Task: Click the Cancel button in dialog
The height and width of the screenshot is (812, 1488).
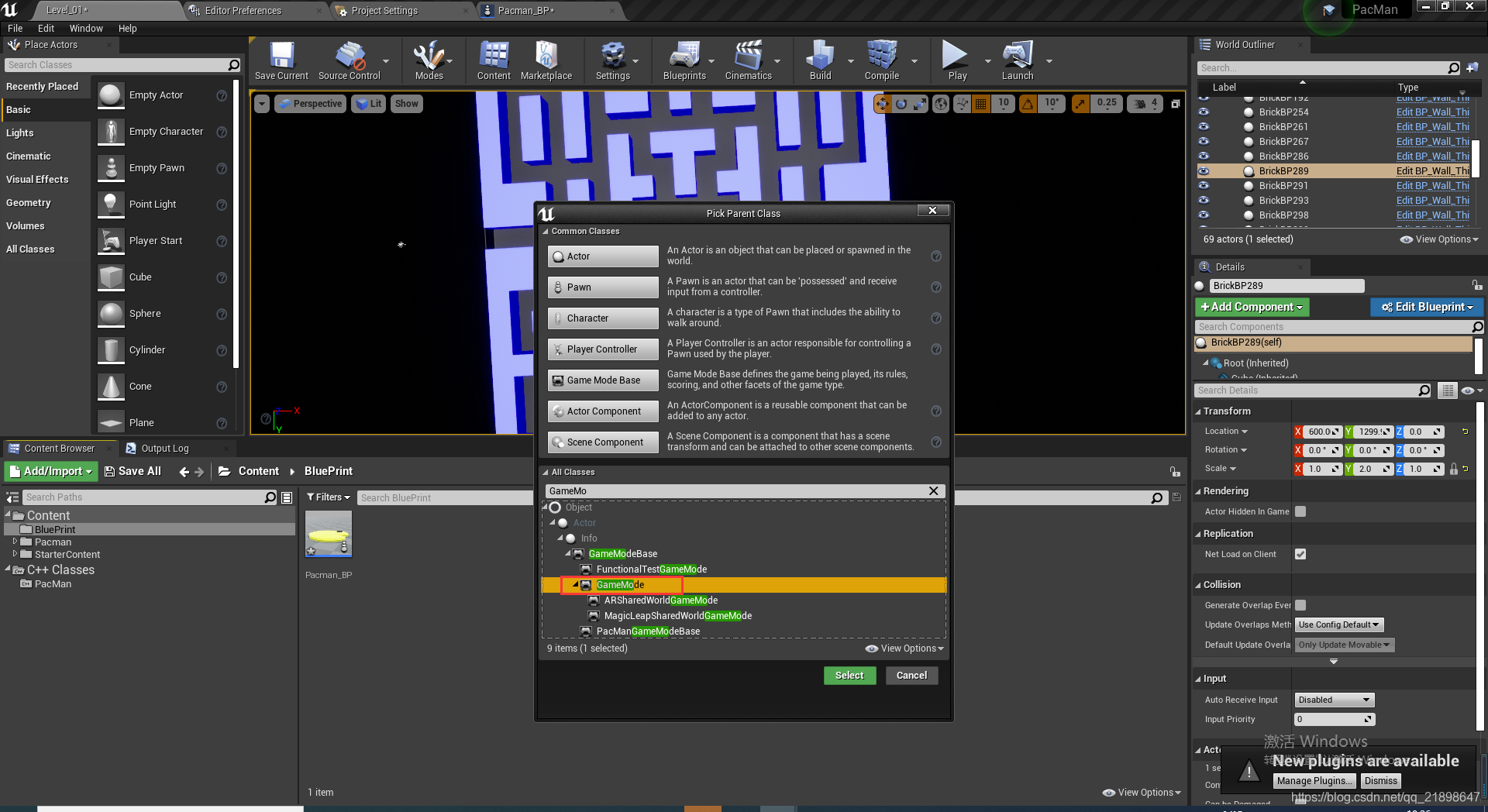Action: tap(911, 676)
